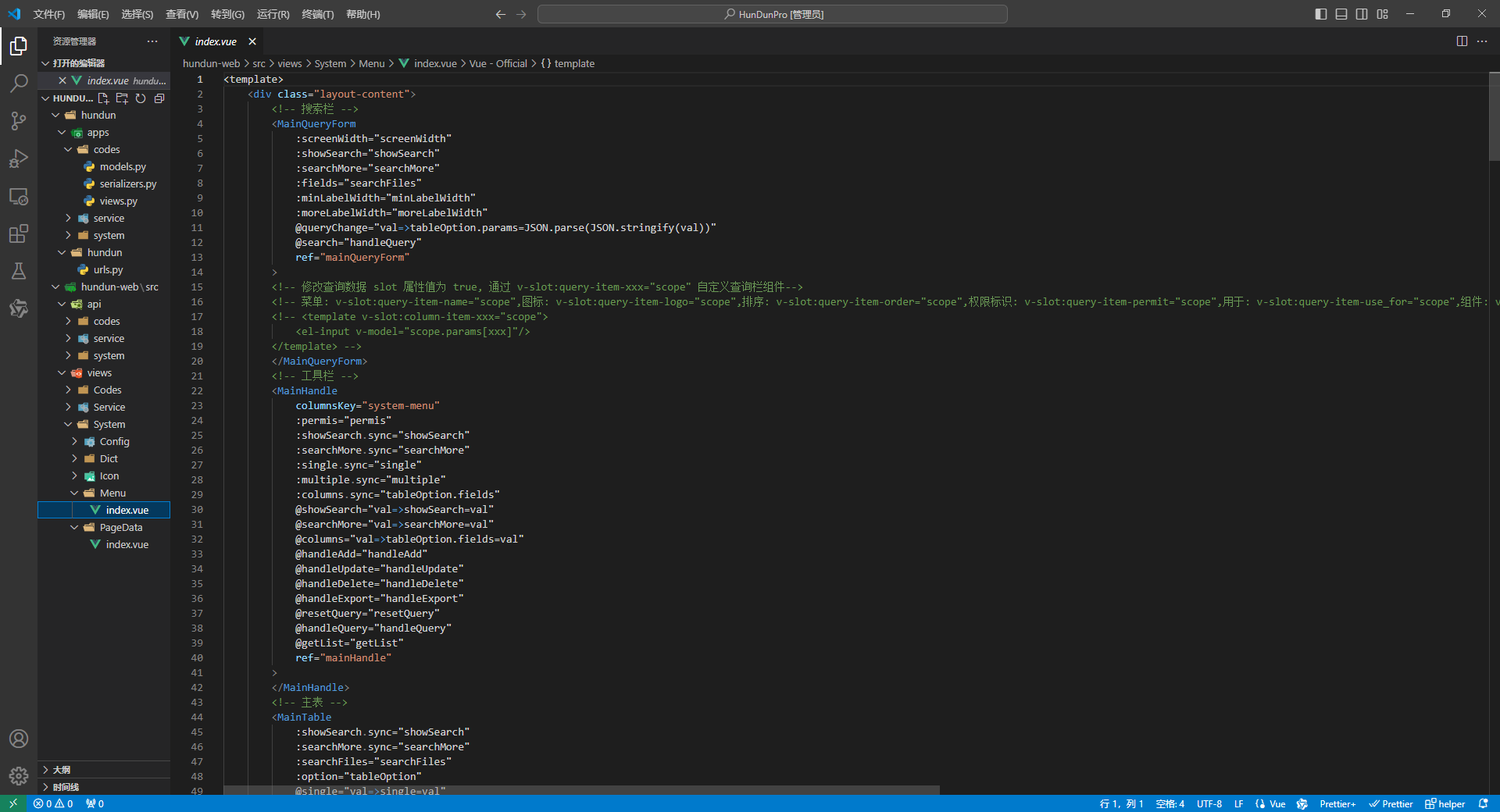Open remote window indicator in status bar

(13, 803)
